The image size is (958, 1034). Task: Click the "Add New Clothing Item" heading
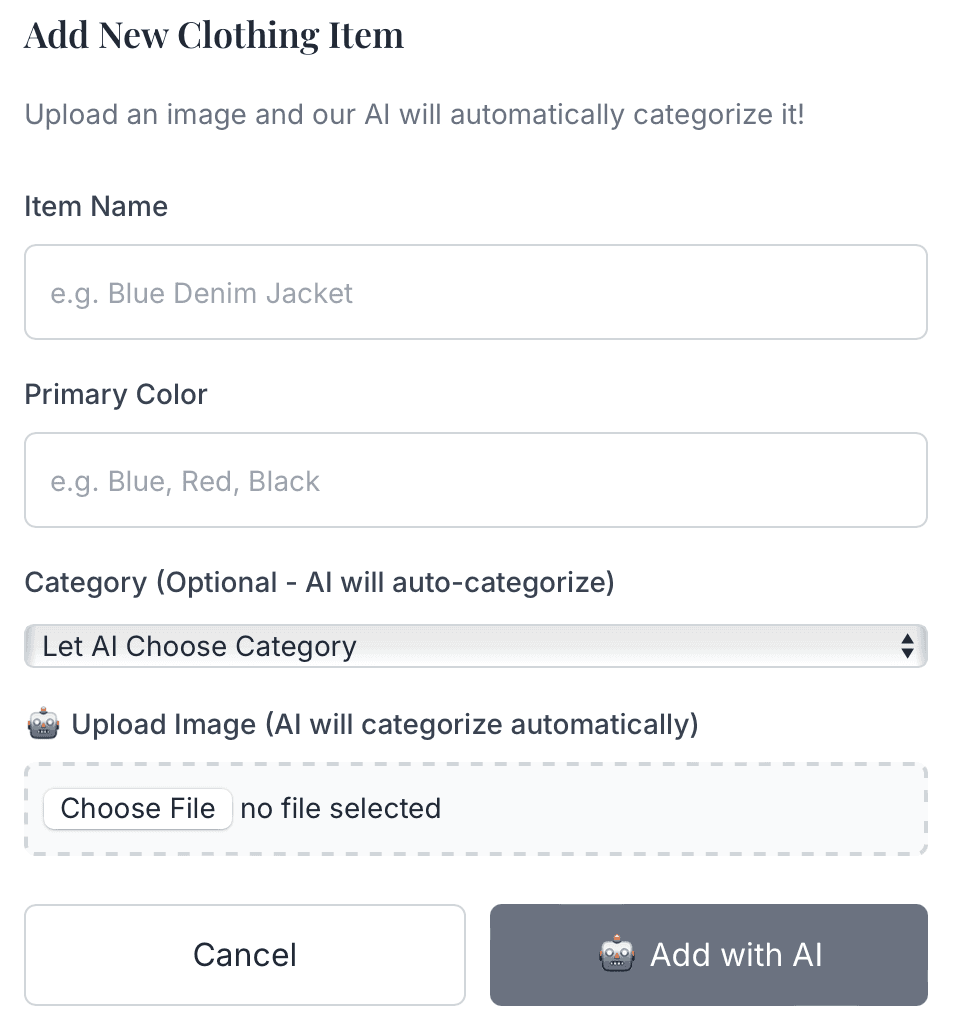(x=214, y=36)
